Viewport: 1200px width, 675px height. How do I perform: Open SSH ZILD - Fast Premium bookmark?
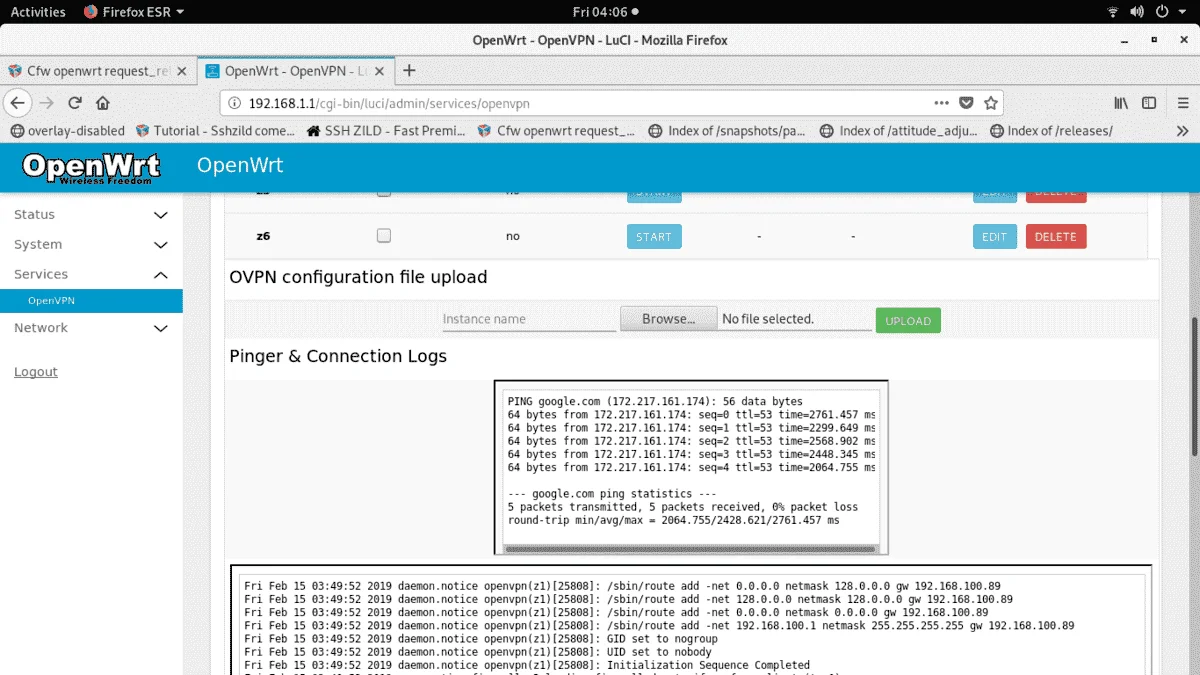(386, 131)
